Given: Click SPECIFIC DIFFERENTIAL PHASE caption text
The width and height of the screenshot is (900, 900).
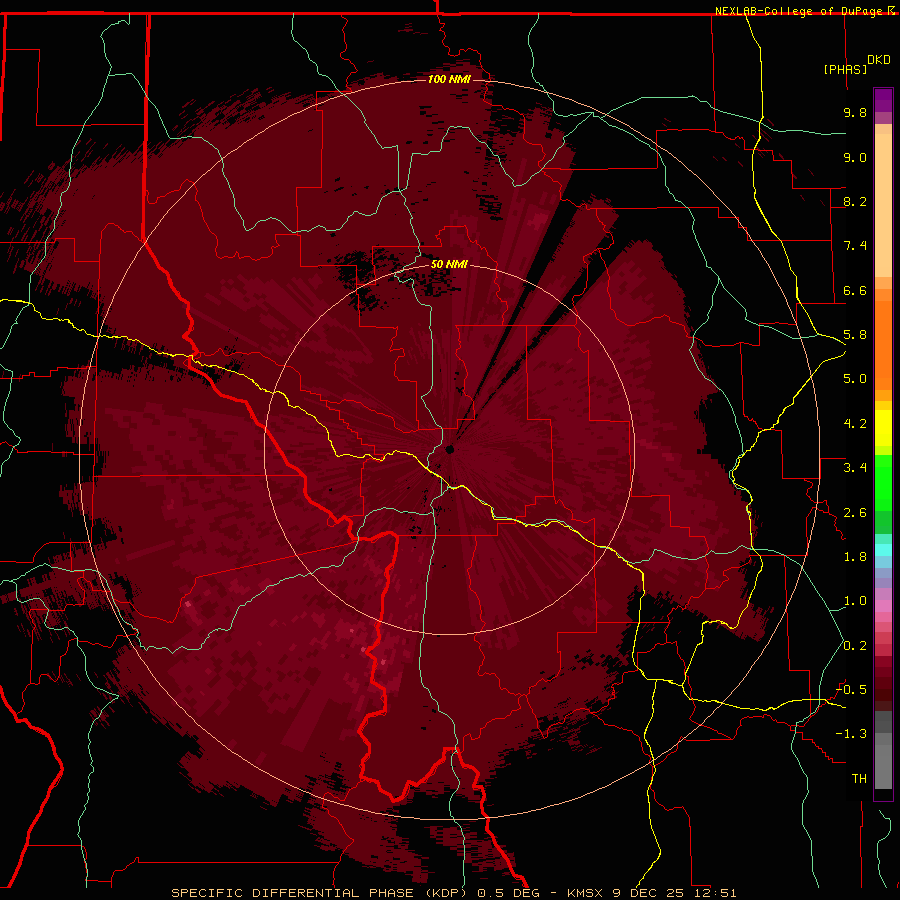Looking at the screenshot, I should coord(293,893).
